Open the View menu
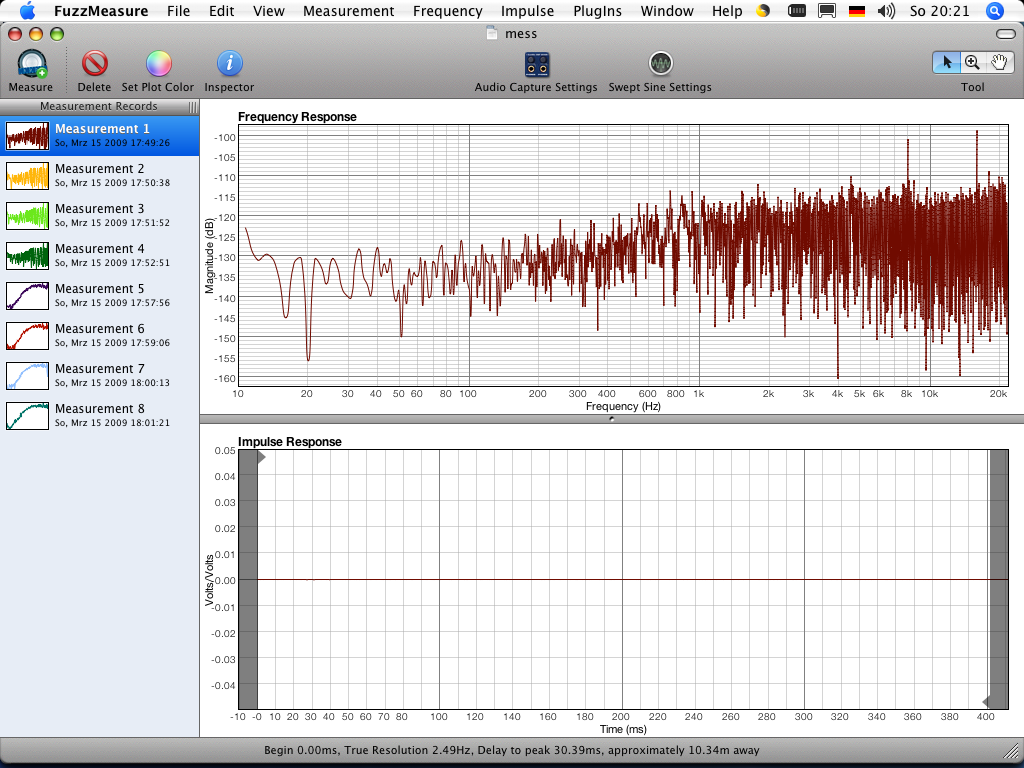This screenshot has height=768, width=1024. pyautogui.click(x=268, y=11)
